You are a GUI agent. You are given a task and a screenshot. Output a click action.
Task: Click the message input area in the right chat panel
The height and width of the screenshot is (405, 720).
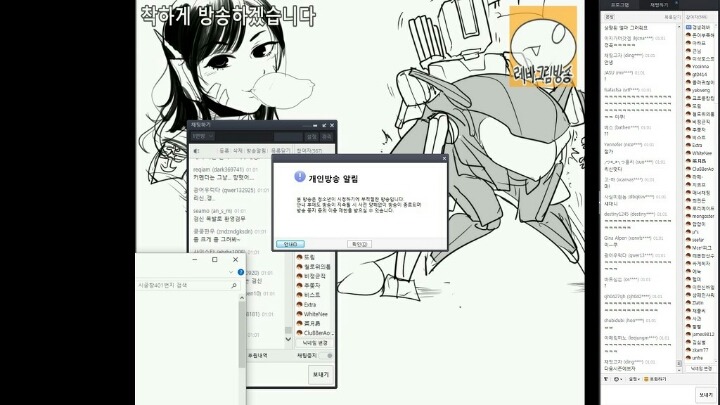tap(647, 395)
